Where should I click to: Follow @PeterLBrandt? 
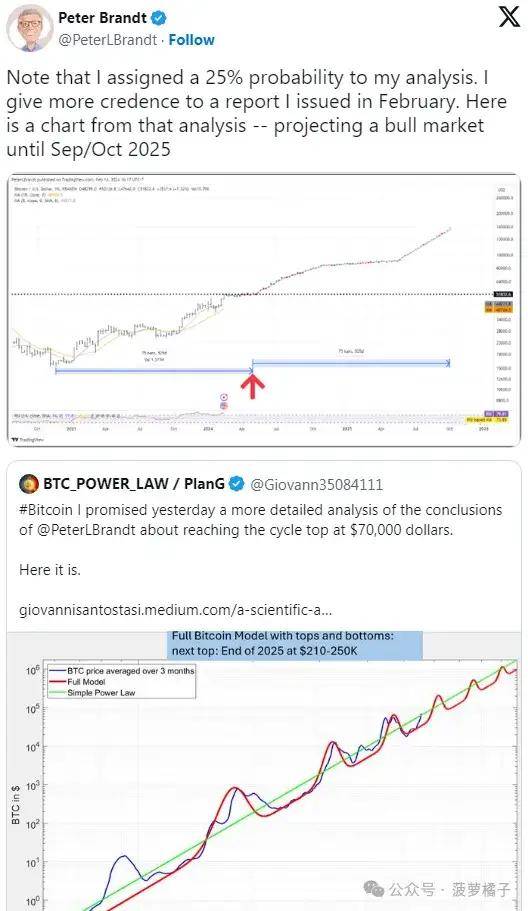coord(192,40)
